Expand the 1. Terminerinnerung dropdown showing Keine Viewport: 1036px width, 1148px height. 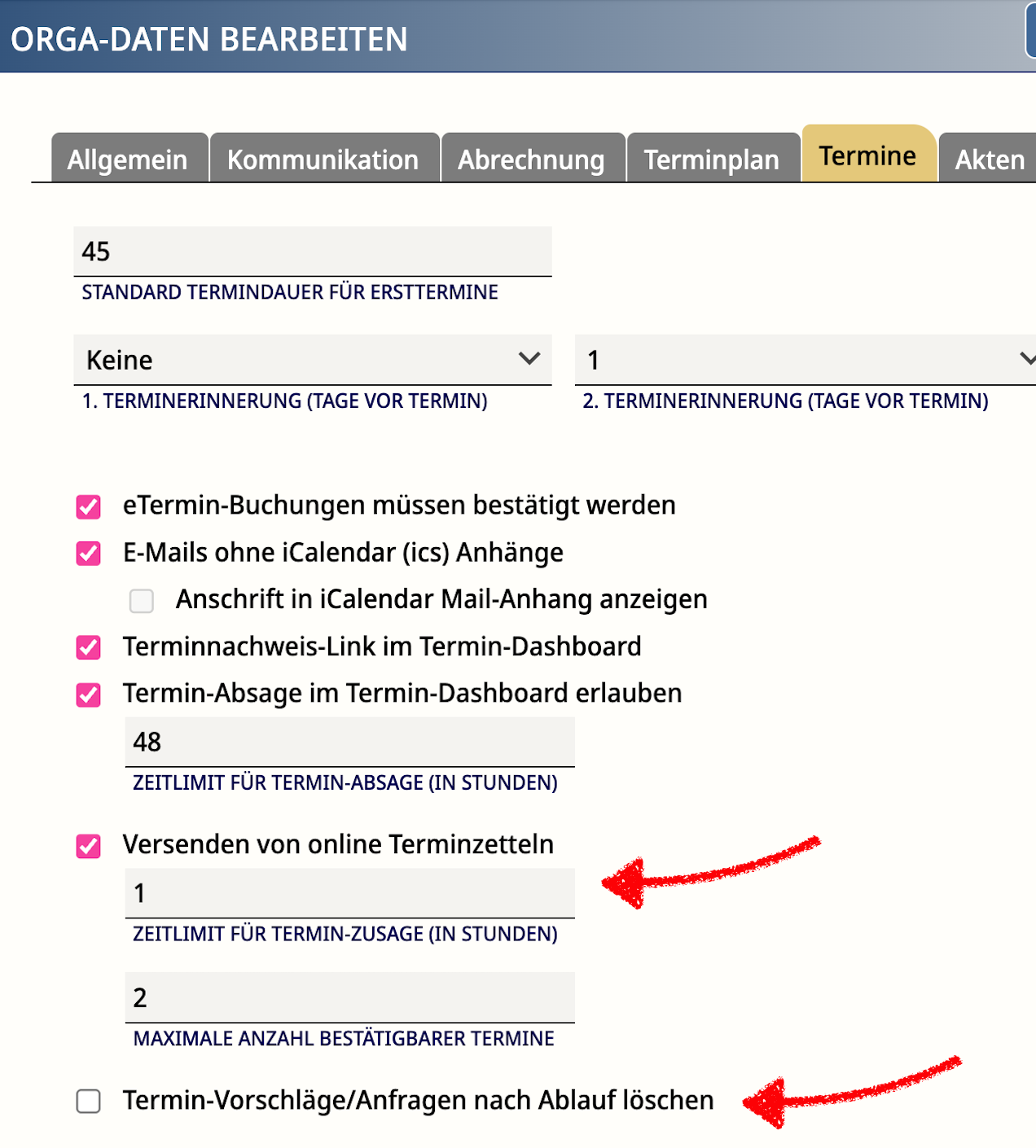(312, 360)
